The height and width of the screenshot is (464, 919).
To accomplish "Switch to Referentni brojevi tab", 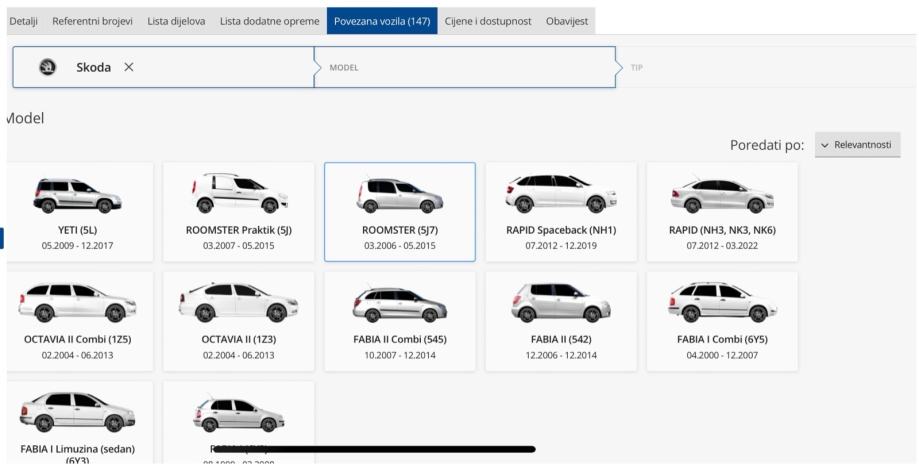I will point(93,21).
